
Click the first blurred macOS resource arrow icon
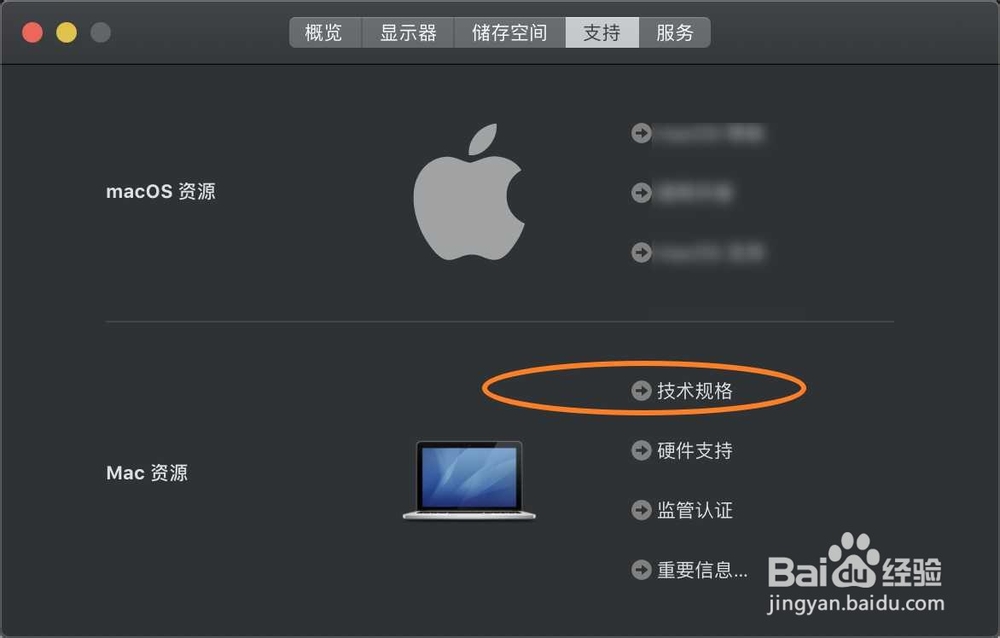pyautogui.click(x=641, y=133)
